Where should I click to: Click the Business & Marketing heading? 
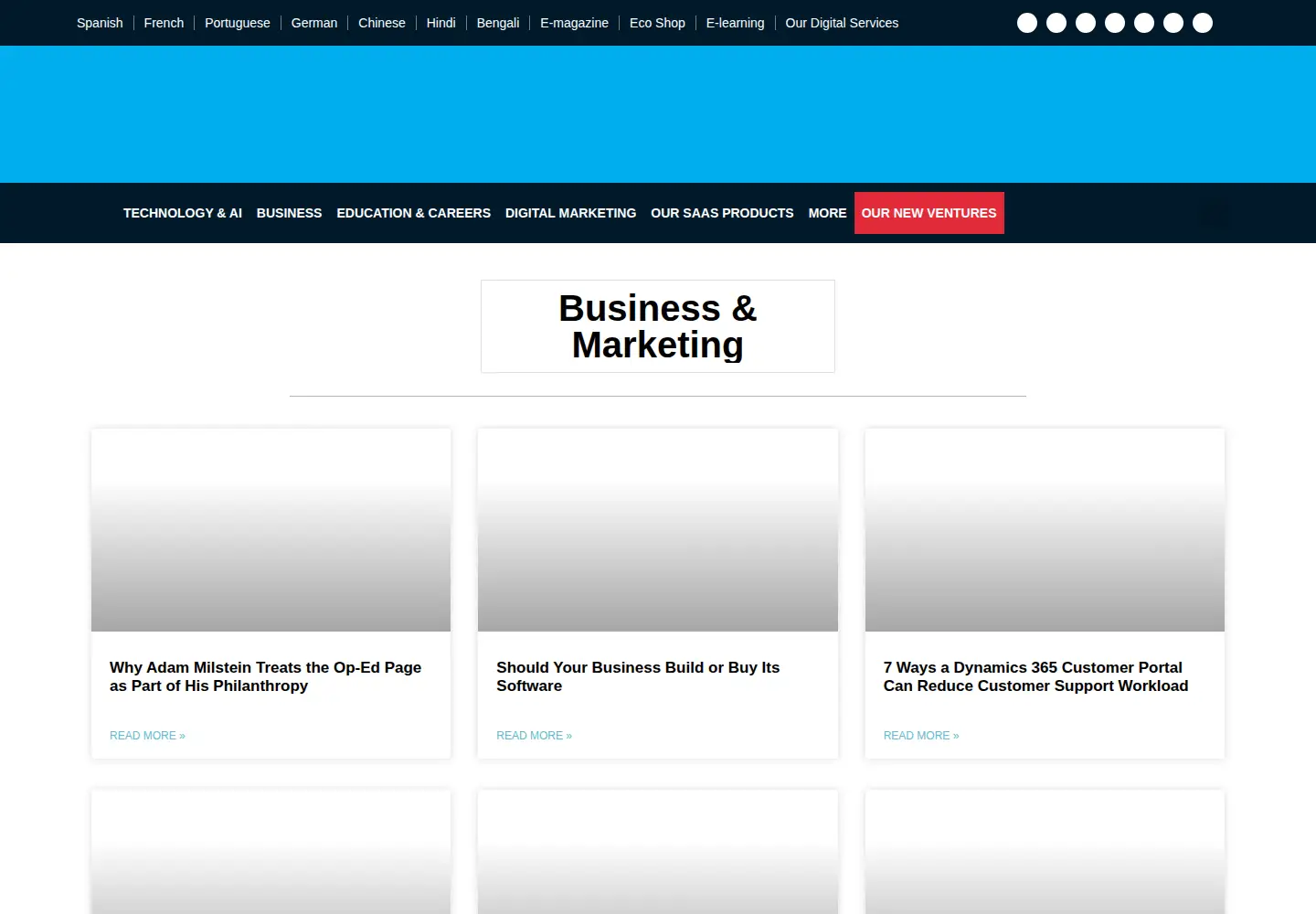coord(658,326)
